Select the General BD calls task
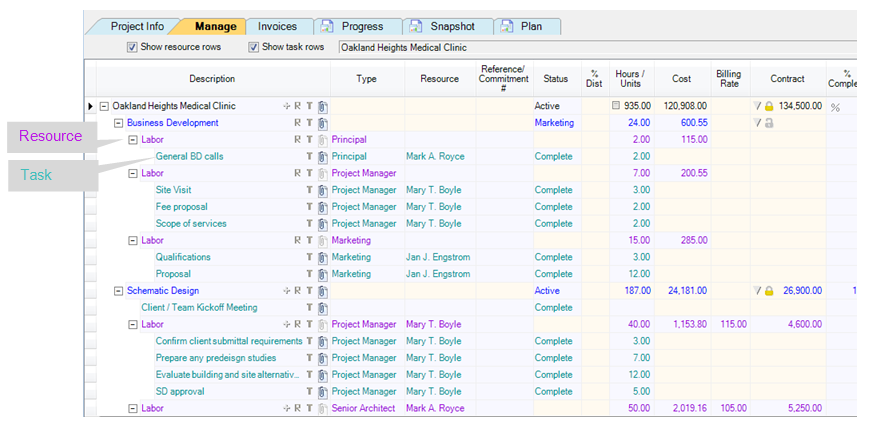 click(x=189, y=157)
